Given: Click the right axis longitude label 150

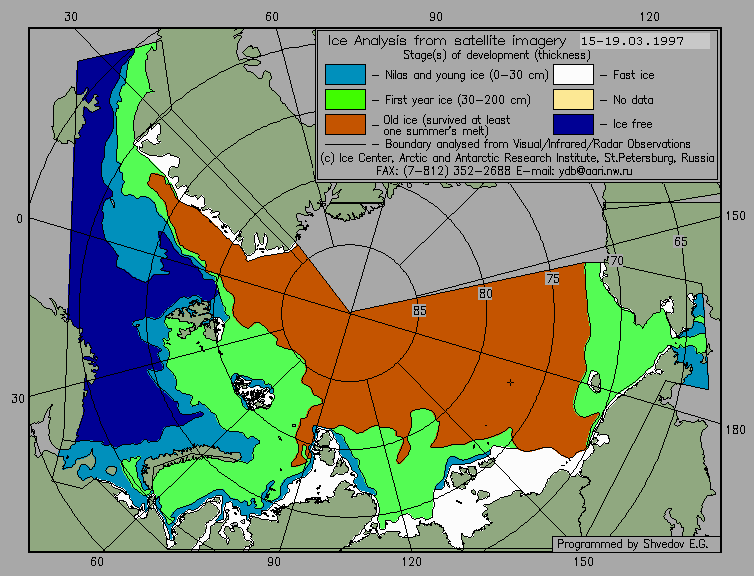Looking at the screenshot, I should [735, 216].
